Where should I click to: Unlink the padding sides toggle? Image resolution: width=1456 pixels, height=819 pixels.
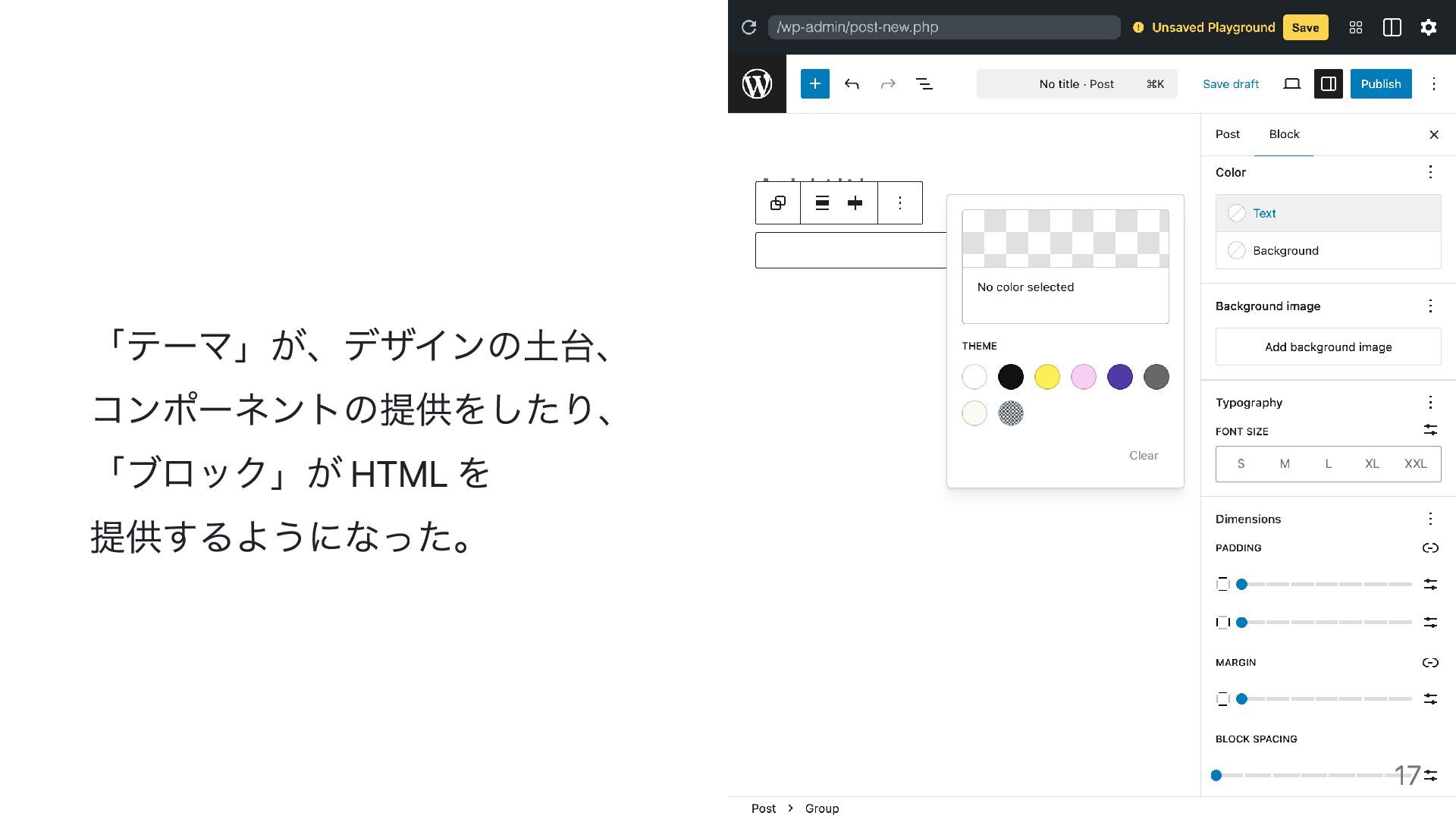point(1429,548)
